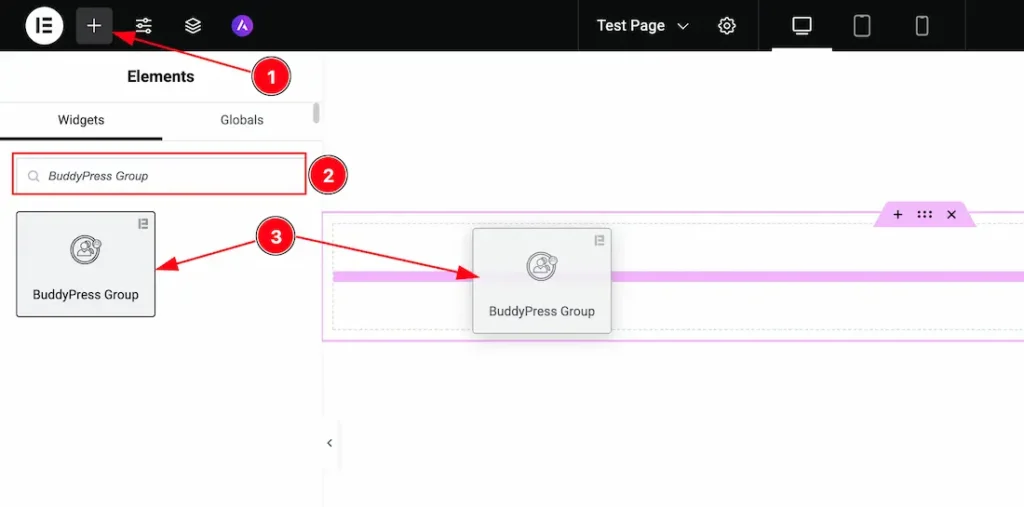Select the Widgets tab
The image size is (1024, 507).
pos(81,120)
